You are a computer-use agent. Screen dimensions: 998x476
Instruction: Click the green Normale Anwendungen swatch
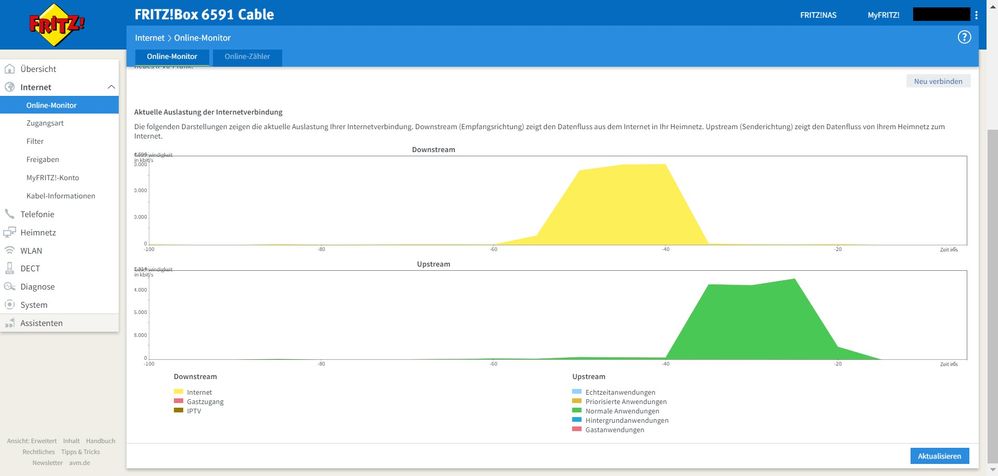(x=577, y=411)
